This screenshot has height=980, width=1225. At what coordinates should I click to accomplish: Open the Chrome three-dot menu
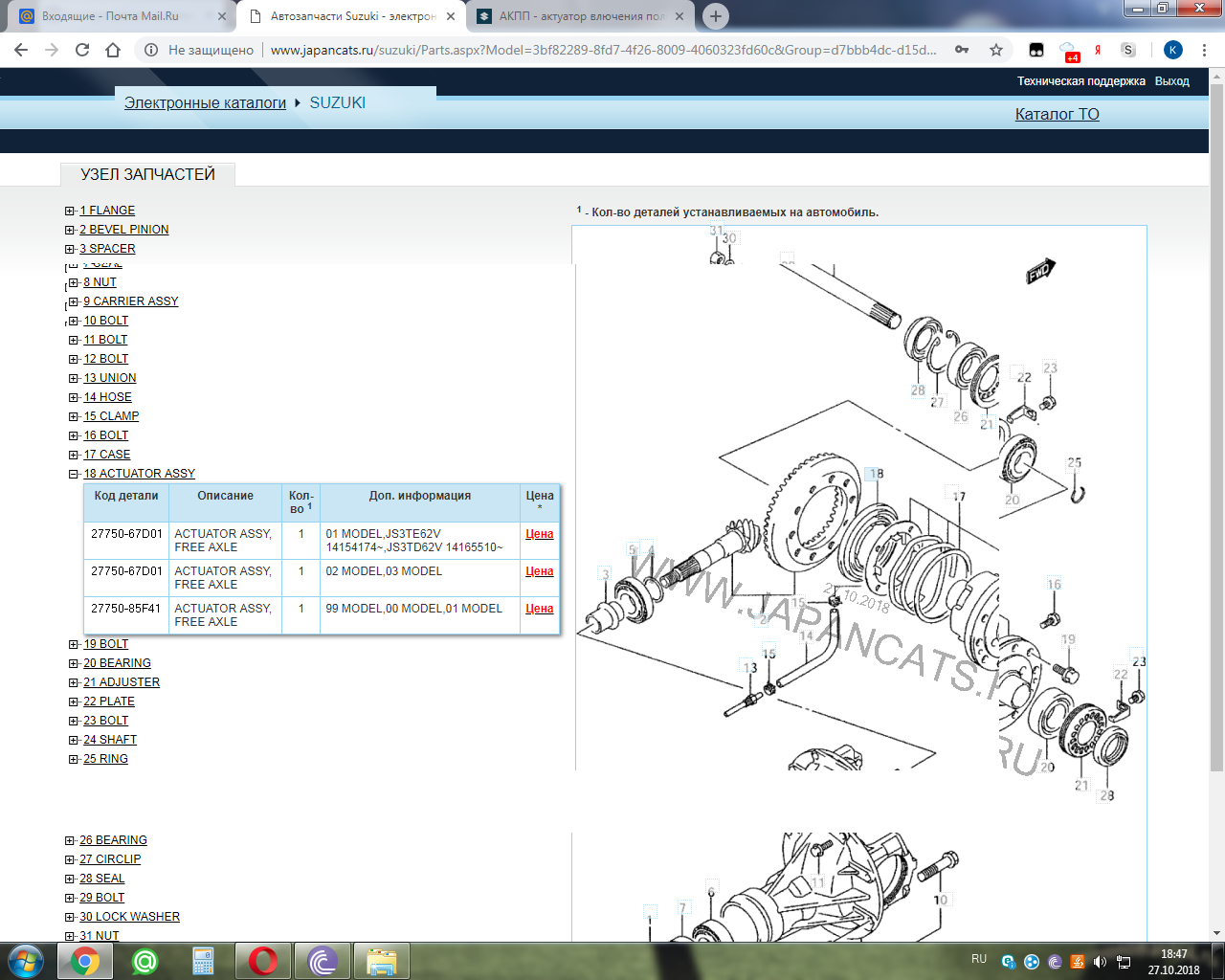pos(1204,50)
